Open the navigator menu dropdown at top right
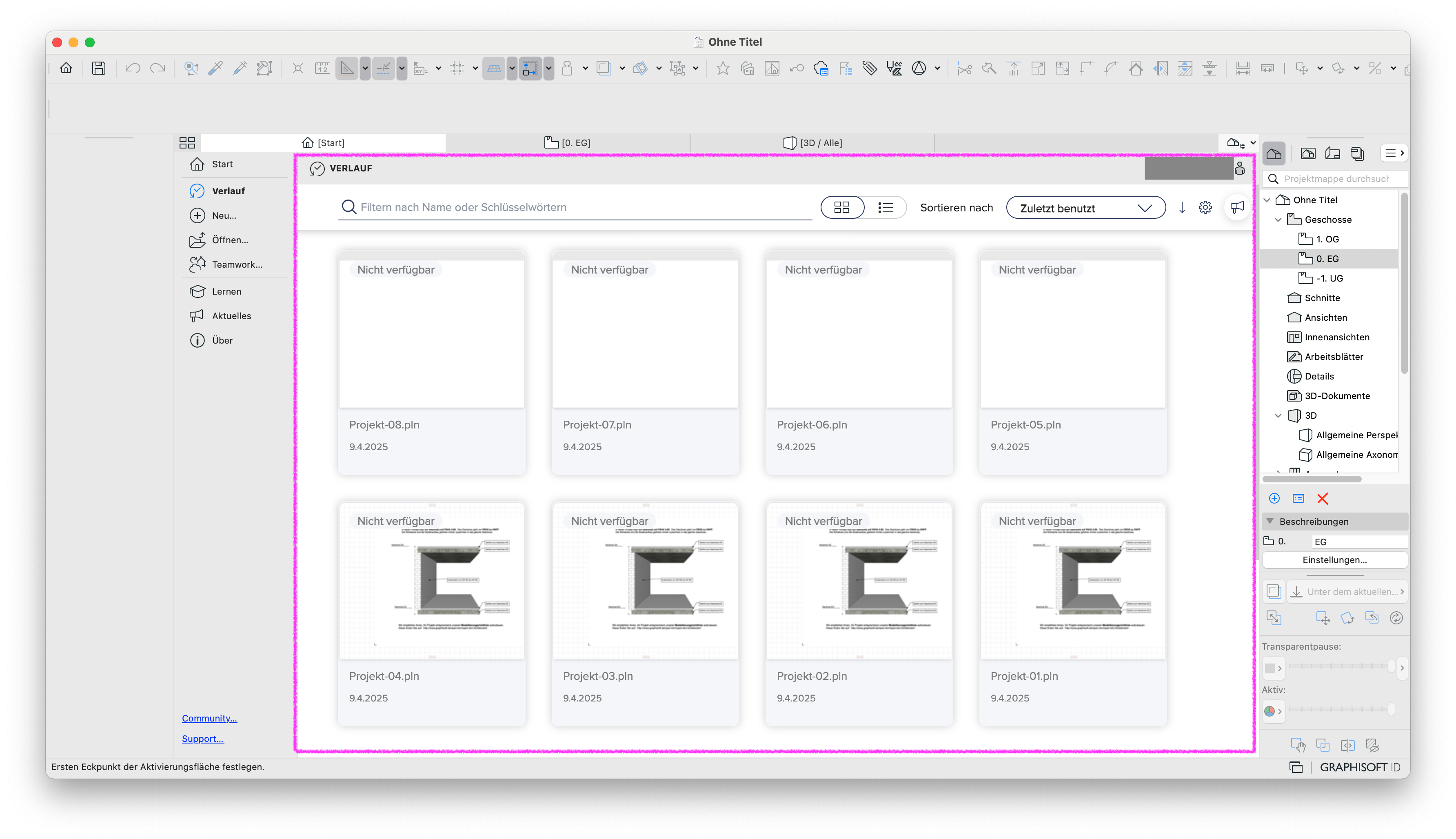This screenshot has height=839, width=1456. (1394, 153)
